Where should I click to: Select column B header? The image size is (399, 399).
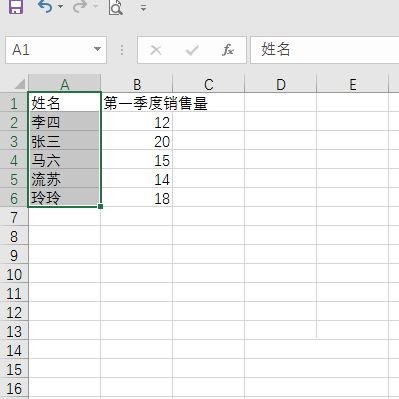click(137, 84)
